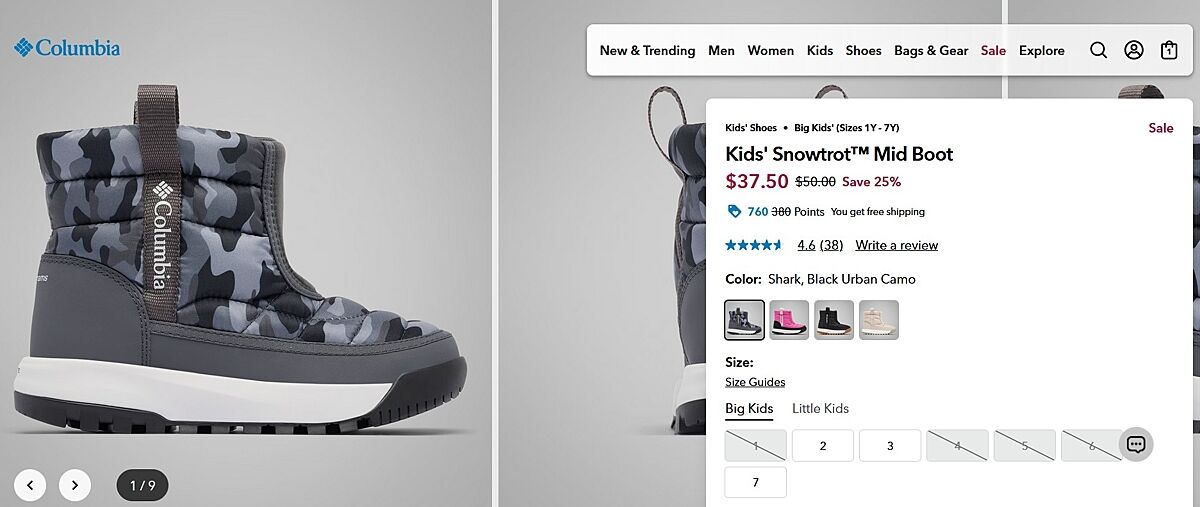Open the search icon in the header

(x=1098, y=50)
